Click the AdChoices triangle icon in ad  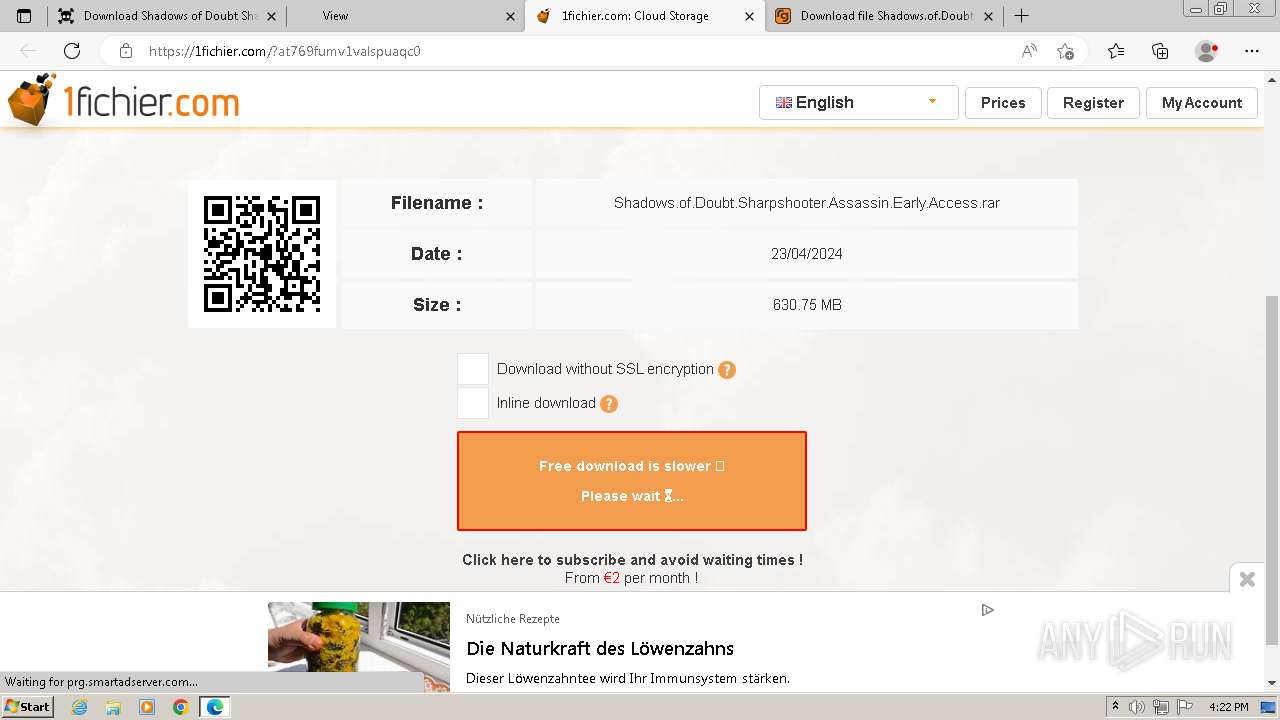(987, 610)
